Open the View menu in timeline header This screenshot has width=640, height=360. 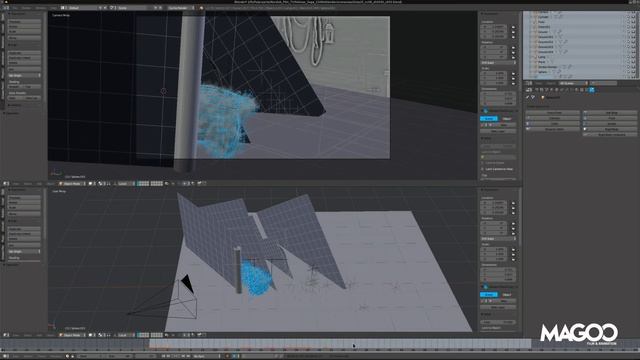16,356
